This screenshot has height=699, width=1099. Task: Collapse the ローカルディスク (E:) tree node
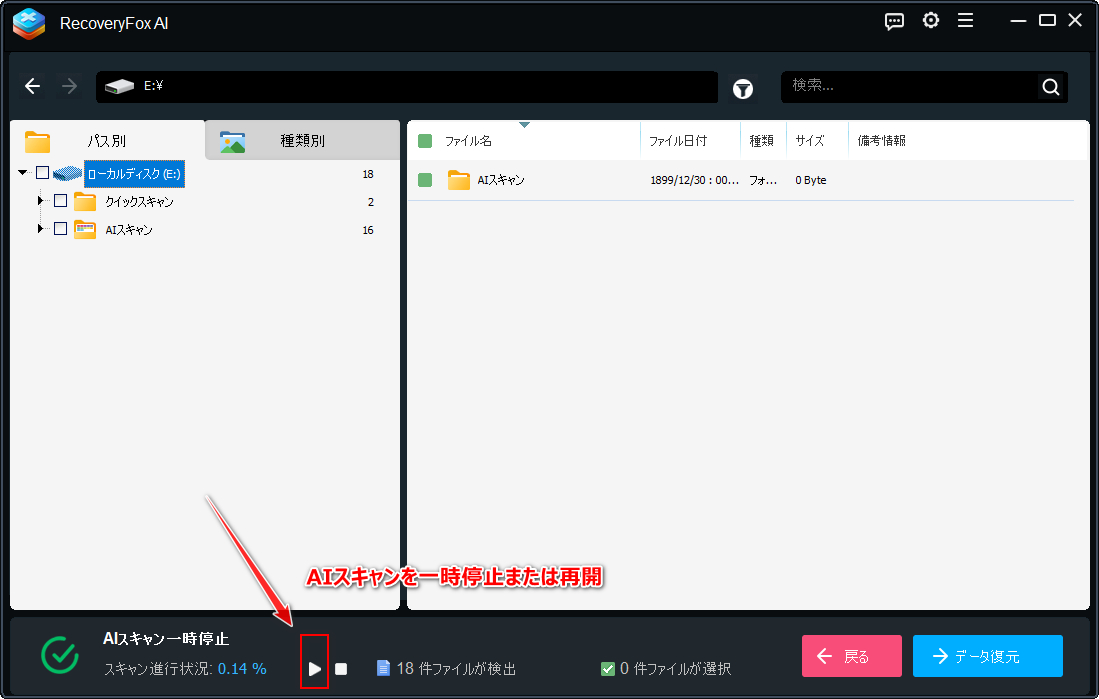pyautogui.click(x=22, y=172)
